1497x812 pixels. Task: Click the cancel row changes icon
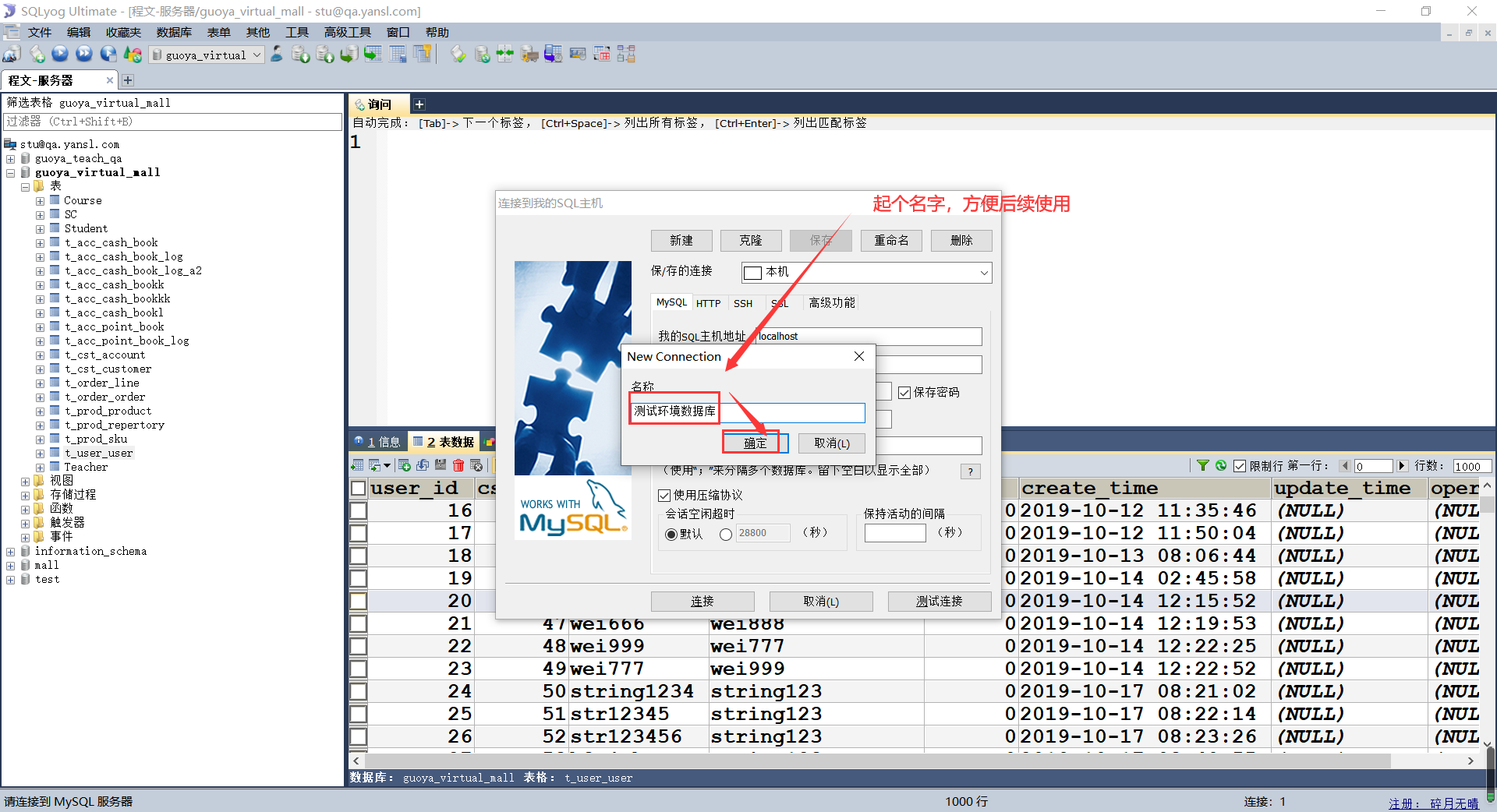[476, 465]
